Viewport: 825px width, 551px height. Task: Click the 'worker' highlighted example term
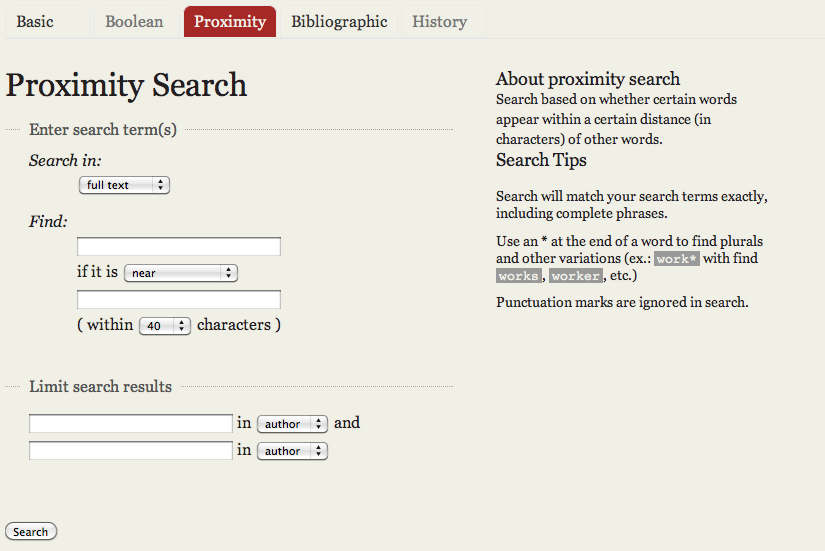[576, 276]
